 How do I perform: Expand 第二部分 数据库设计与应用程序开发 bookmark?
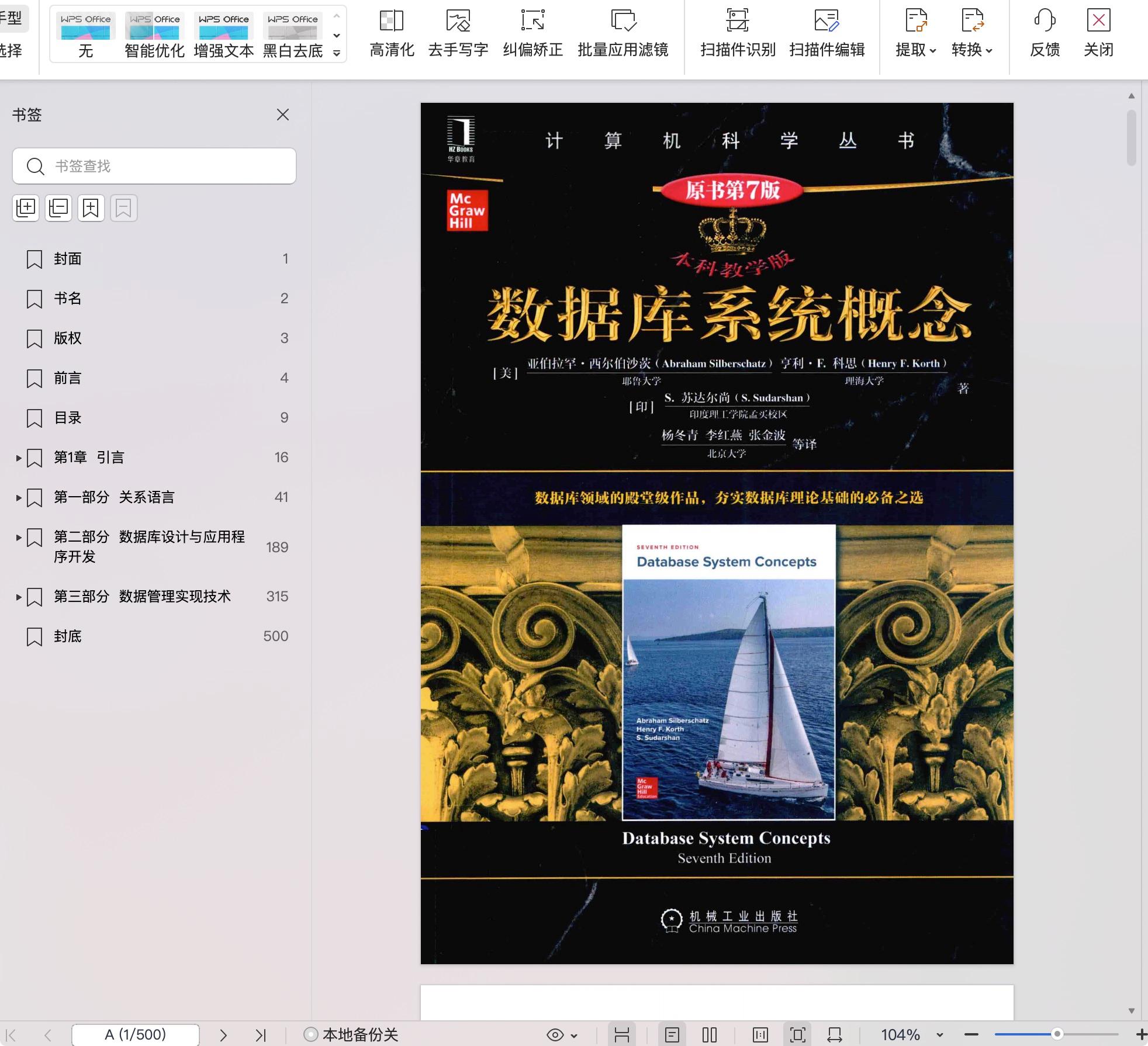(19, 538)
